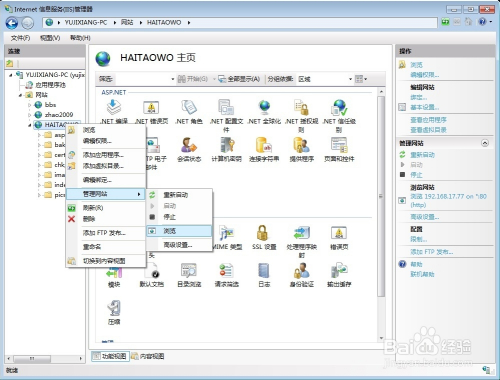Image resolution: width=500 pixels, height=380 pixels.
Task: Open the 帮助(H) menu
Action: pos(80,38)
